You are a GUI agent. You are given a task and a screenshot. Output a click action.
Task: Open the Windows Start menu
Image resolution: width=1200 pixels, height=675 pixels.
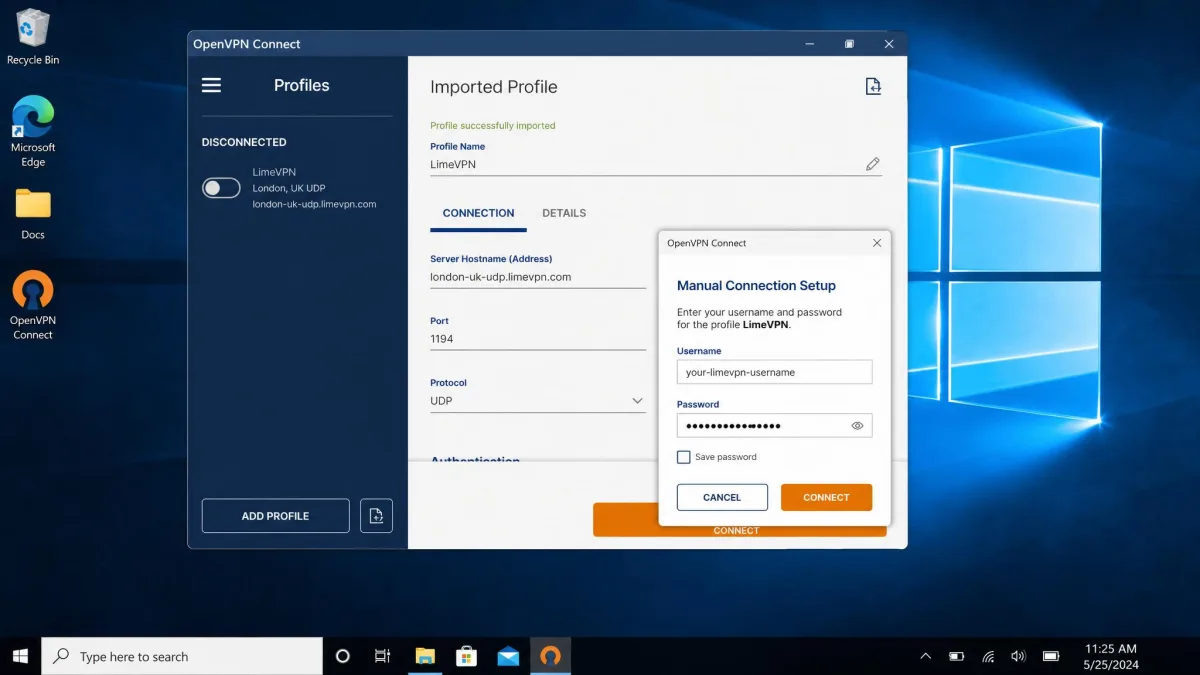[20, 656]
